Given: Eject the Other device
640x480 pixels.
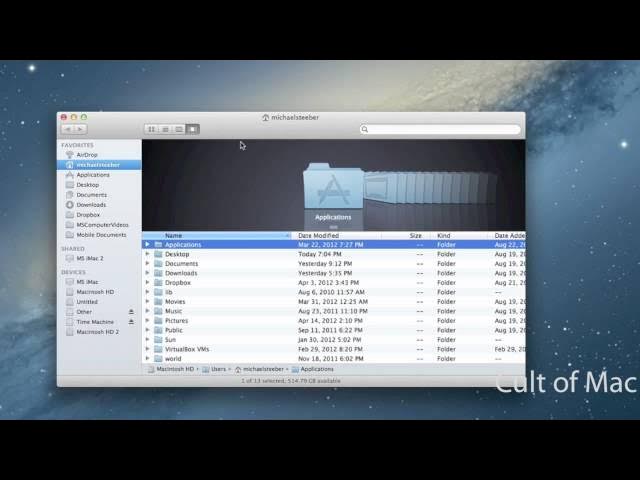Looking at the screenshot, I should click(x=131, y=311).
